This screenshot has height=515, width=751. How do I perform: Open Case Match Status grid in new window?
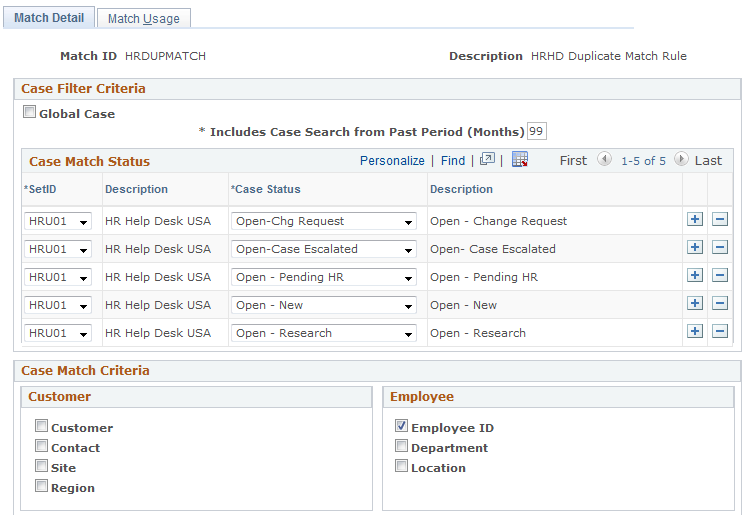(487, 159)
